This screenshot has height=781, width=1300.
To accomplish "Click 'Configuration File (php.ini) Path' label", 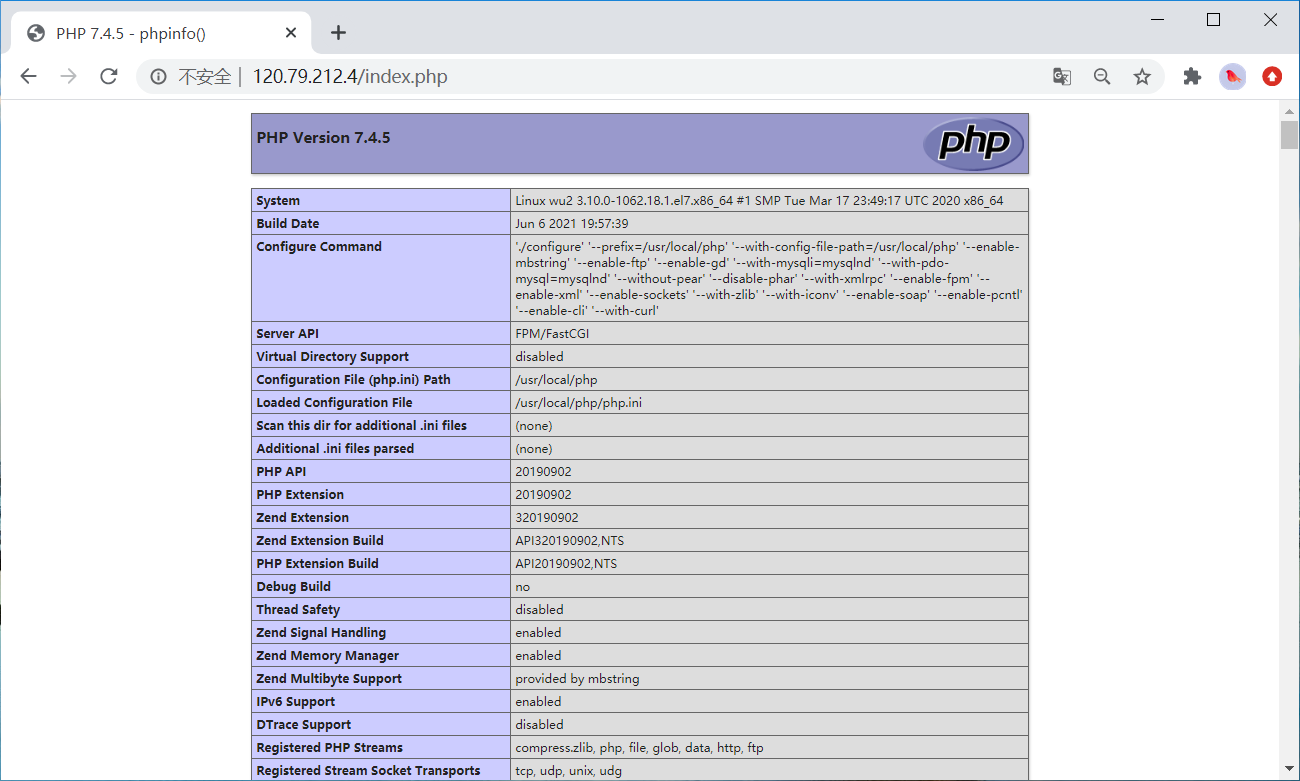I will pos(353,380).
